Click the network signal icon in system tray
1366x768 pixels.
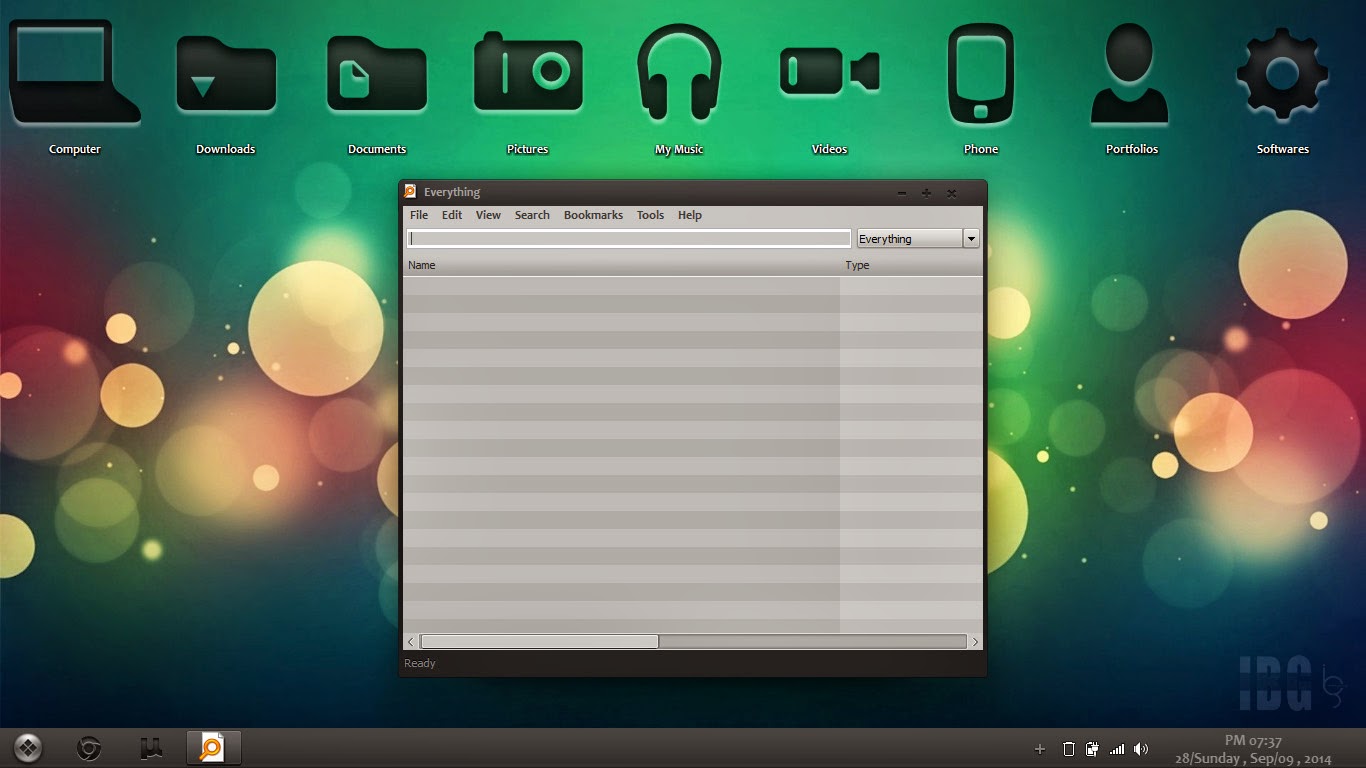1117,748
